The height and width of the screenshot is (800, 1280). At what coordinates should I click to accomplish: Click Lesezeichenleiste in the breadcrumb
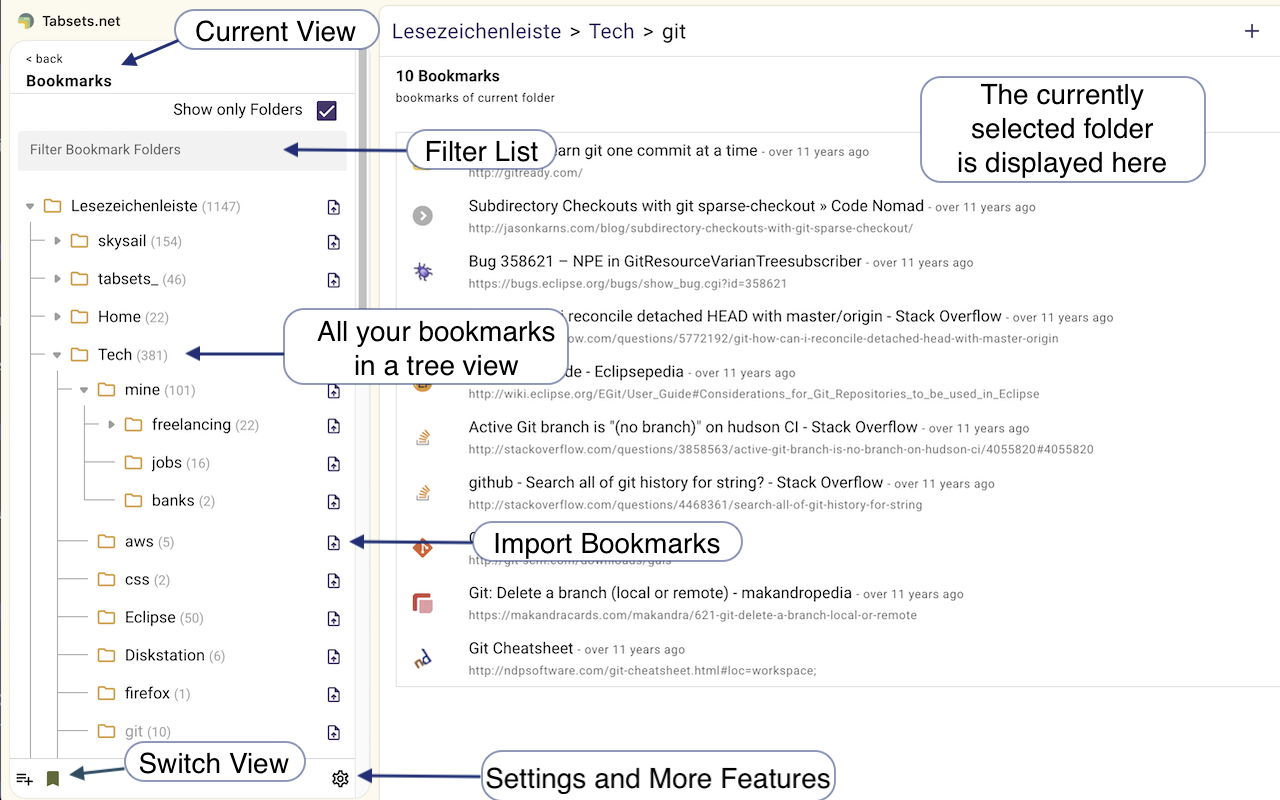click(x=476, y=31)
